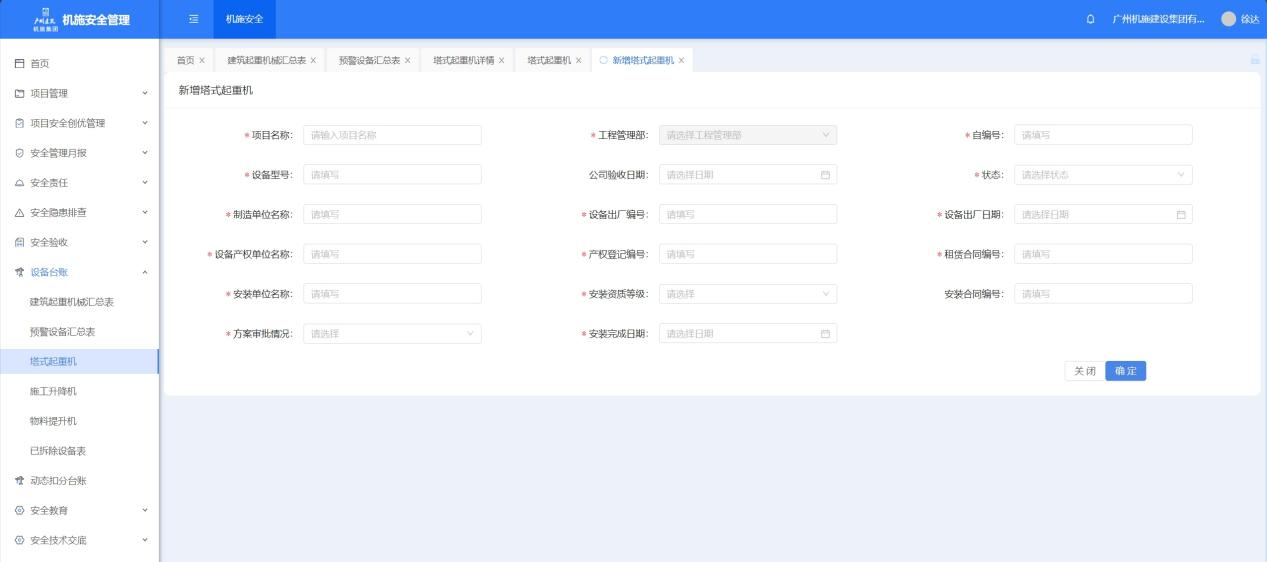
Task: Open calendar icon in 公司验收日期 field
Action: click(x=825, y=175)
